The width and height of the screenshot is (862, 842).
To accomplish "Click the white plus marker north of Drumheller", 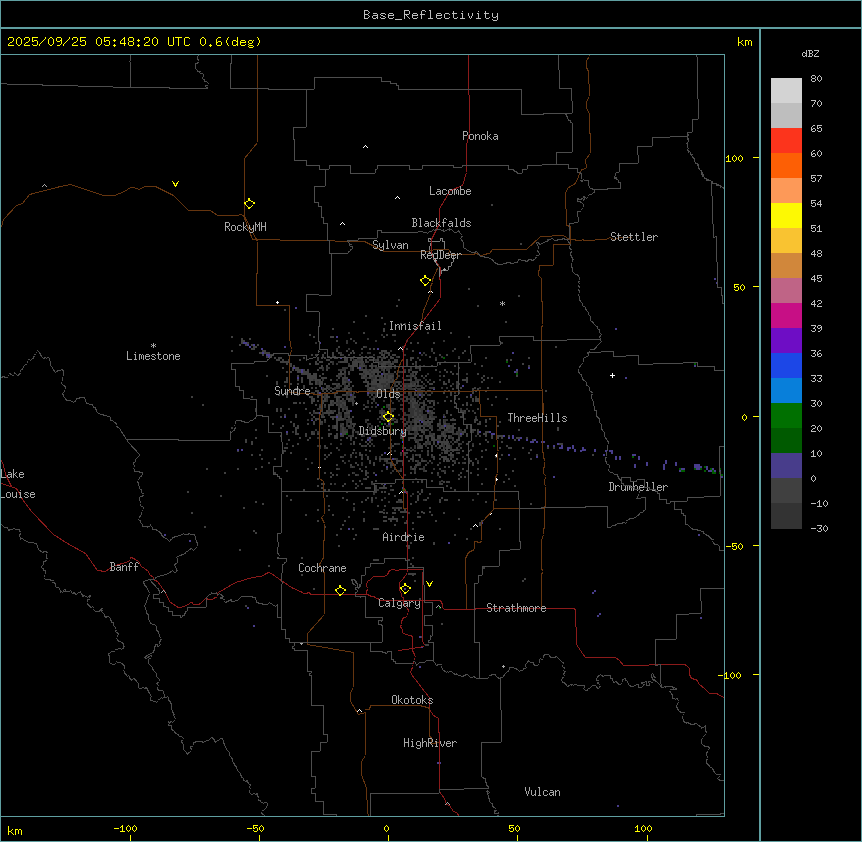I will point(612,375).
